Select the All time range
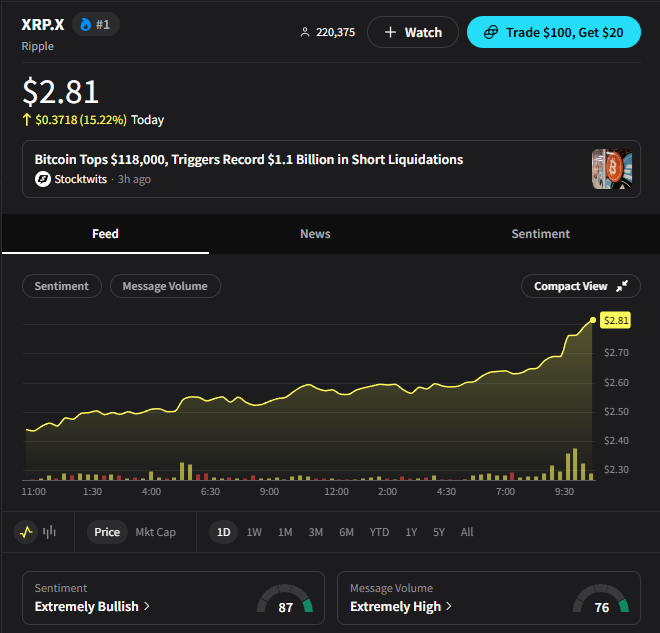Image resolution: width=660 pixels, height=633 pixels. pos(467,532)
